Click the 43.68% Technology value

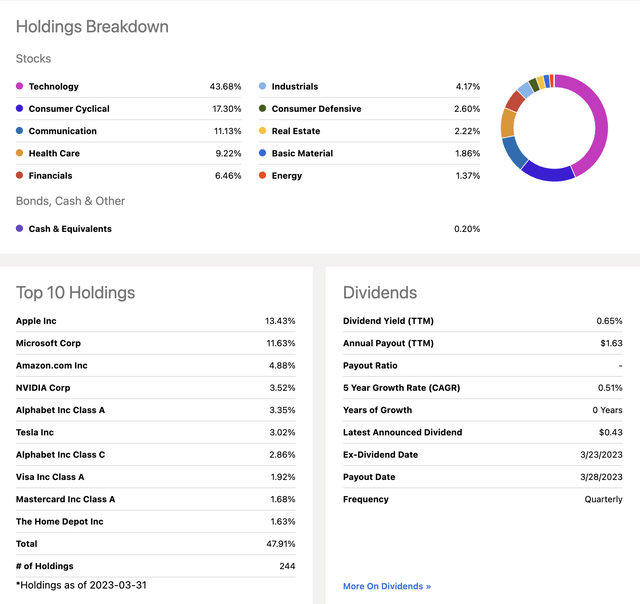point(225,87)
